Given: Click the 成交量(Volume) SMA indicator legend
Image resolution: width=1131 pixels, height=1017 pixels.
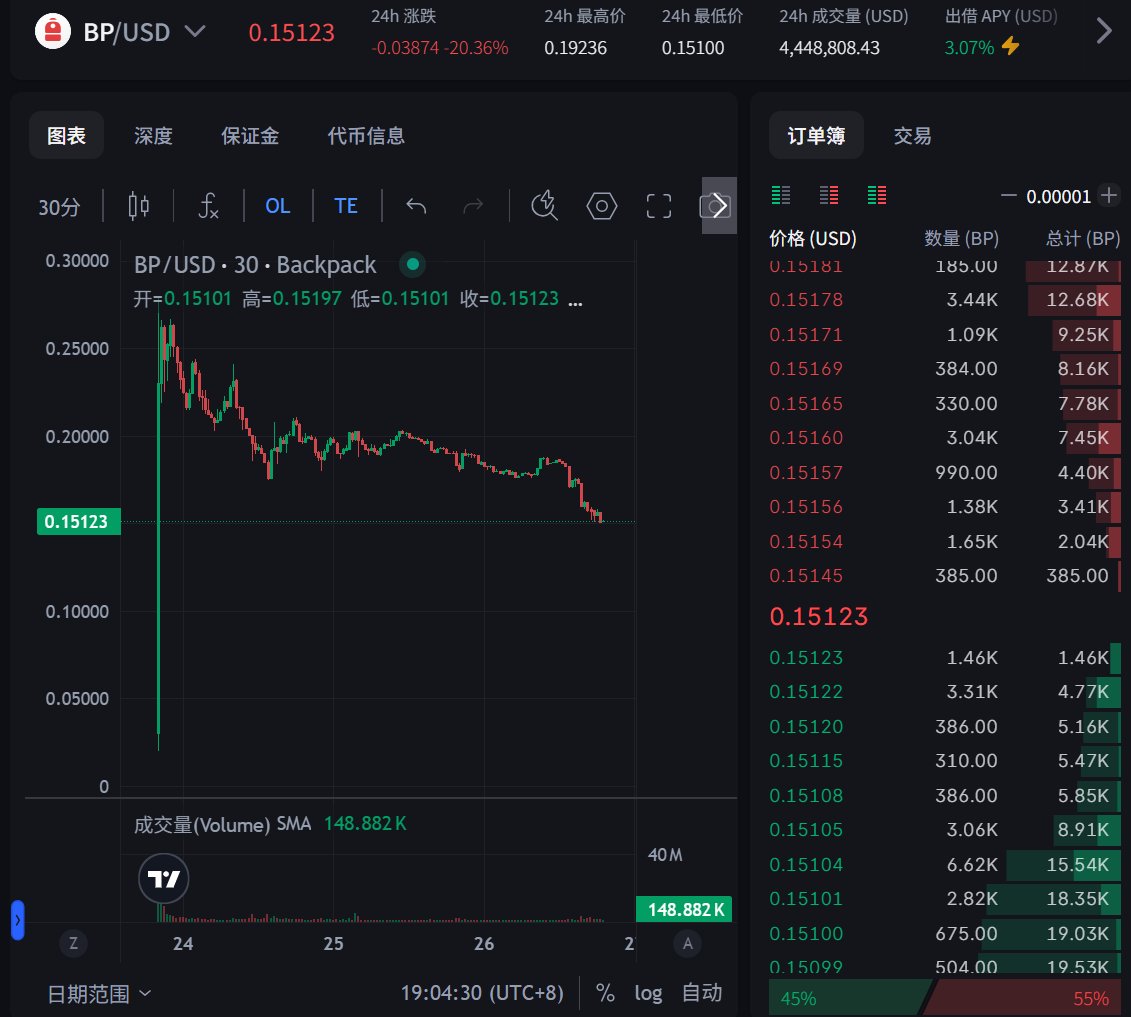Looking at the screenshot, I should tap(222, 824).
